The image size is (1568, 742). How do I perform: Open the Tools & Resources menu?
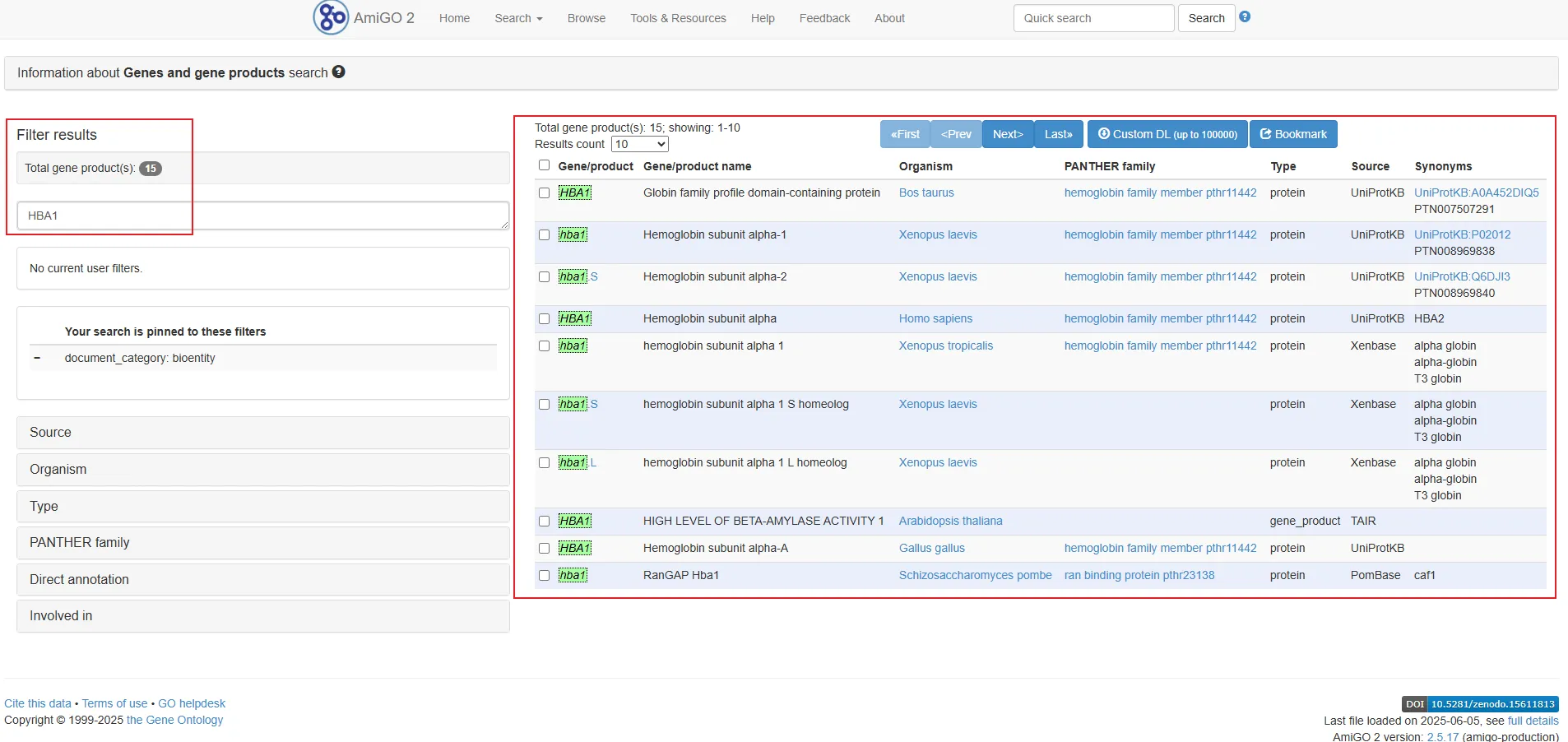pyautogui.click(x=678, y=18)
